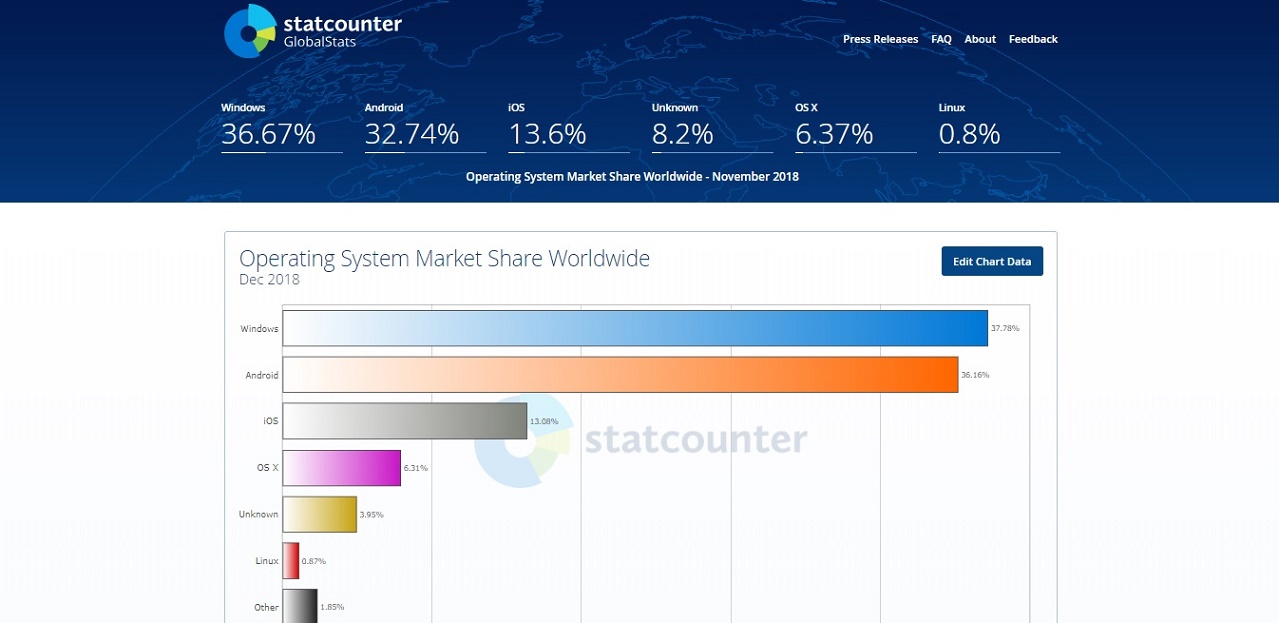1279x623 pixels.
Task: Click the Unknown axis label in chart
Action: [x=258, y=514]
